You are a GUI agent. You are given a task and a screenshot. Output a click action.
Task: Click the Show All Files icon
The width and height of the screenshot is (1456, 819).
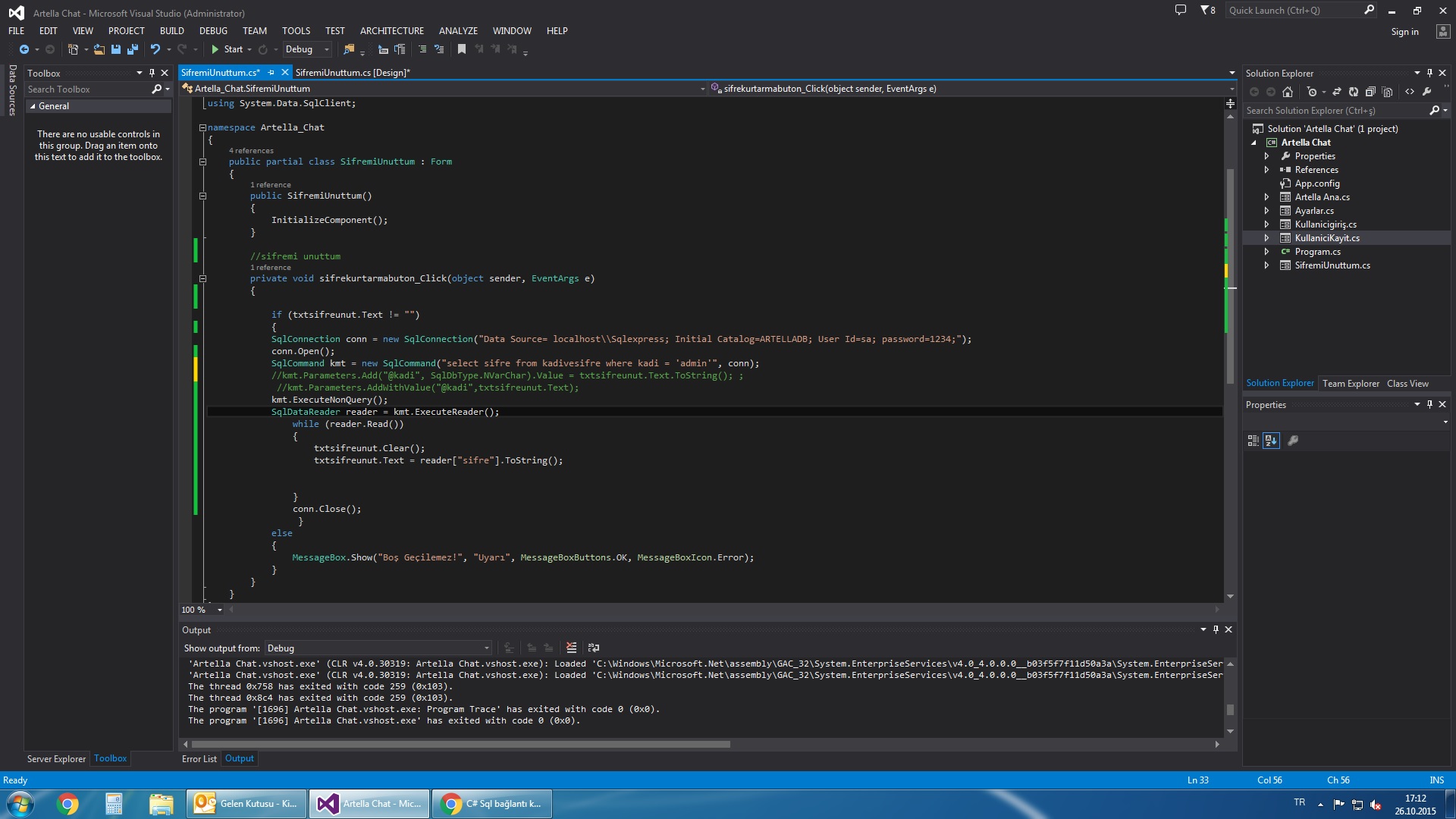pyautogui.click(x=1388, y=92)
